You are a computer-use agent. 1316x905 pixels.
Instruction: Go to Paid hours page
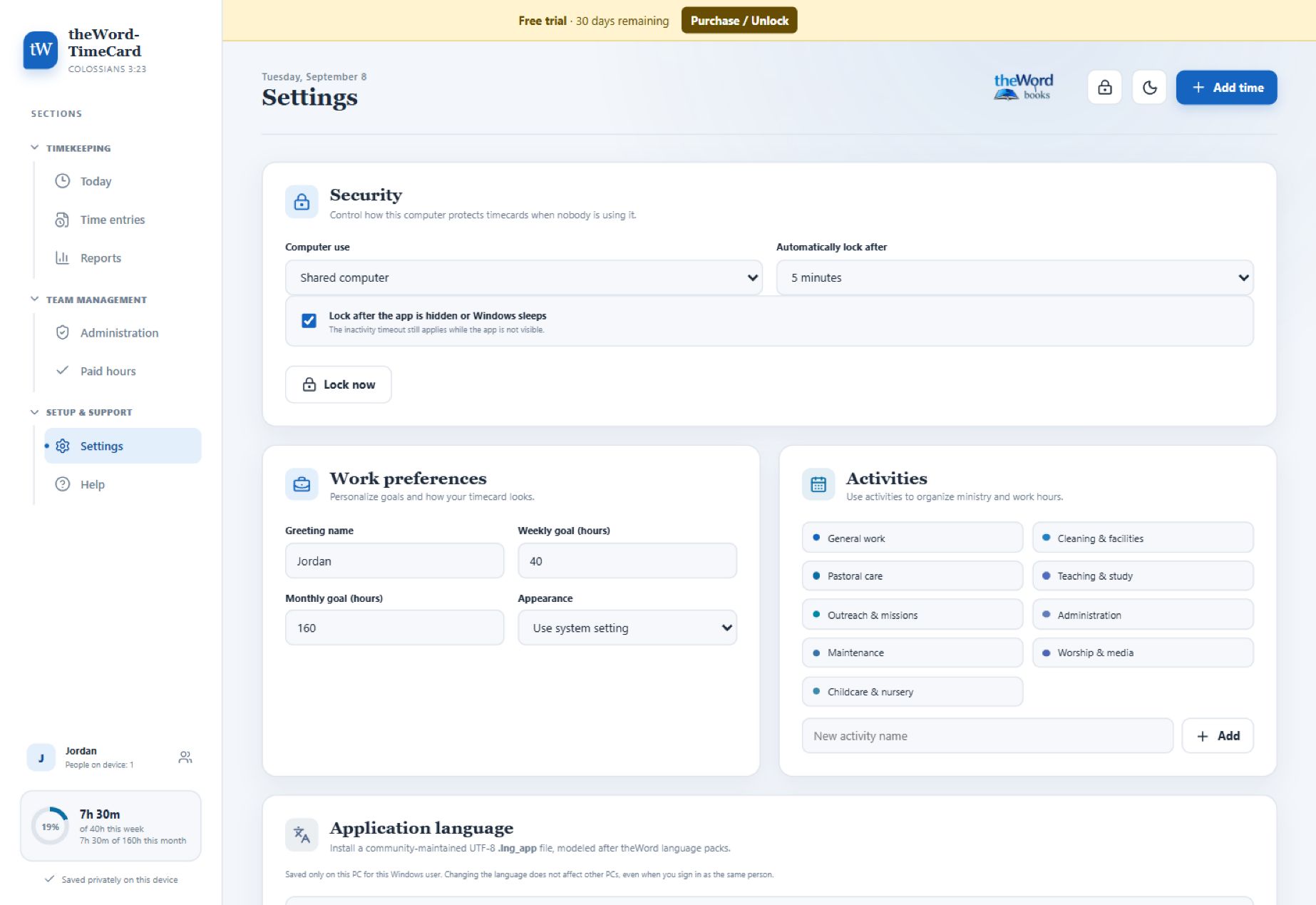coord(123,371)
